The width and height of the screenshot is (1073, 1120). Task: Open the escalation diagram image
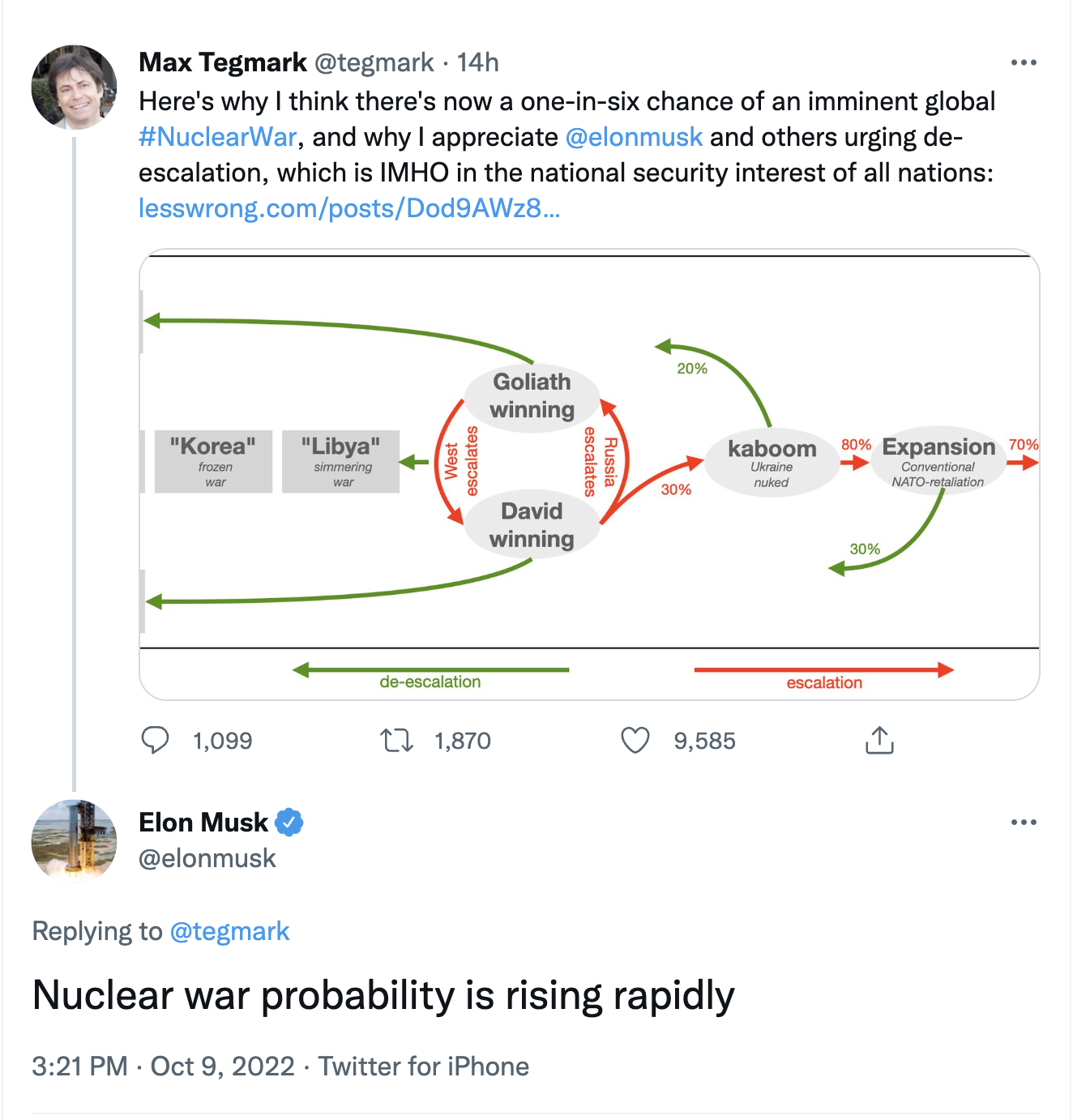(589, 474)
